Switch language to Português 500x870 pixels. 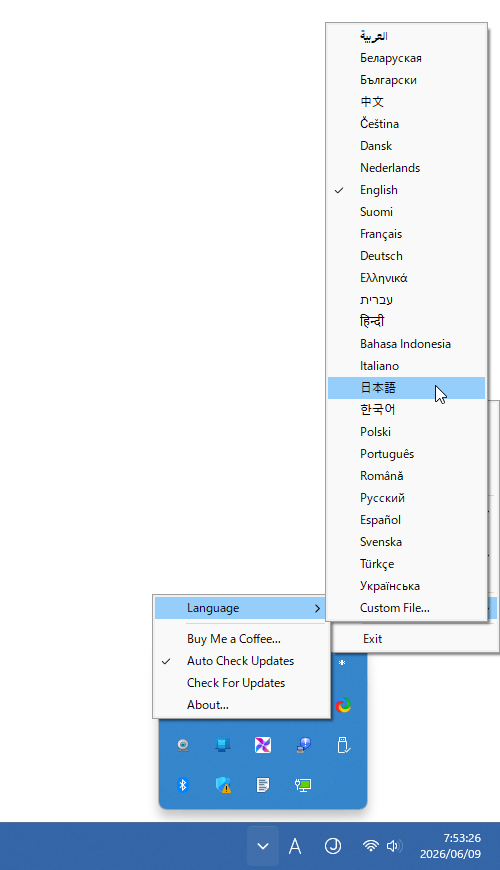tap(406, 454)
